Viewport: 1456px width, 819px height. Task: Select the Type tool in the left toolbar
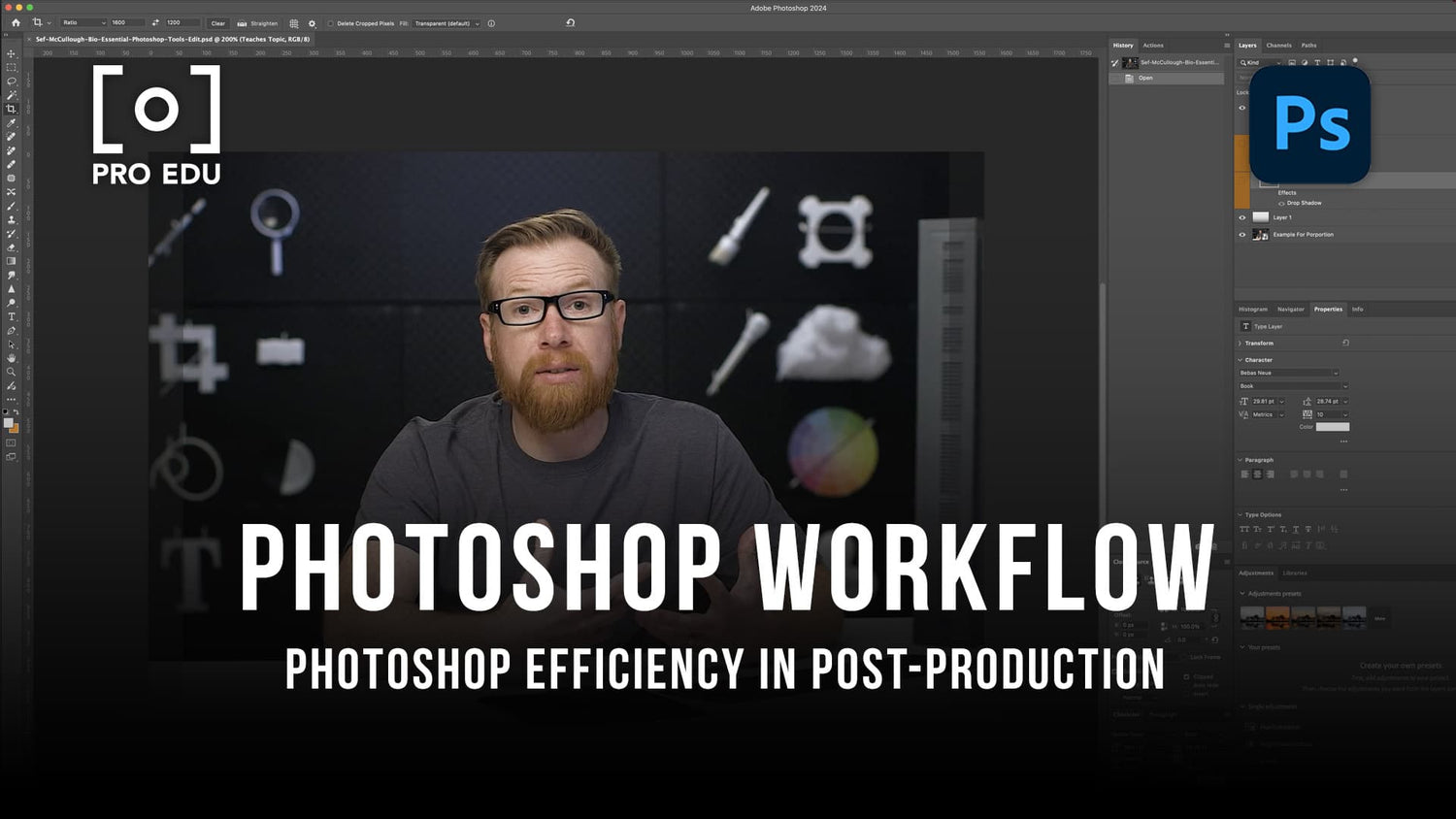(x=12, y=315)
